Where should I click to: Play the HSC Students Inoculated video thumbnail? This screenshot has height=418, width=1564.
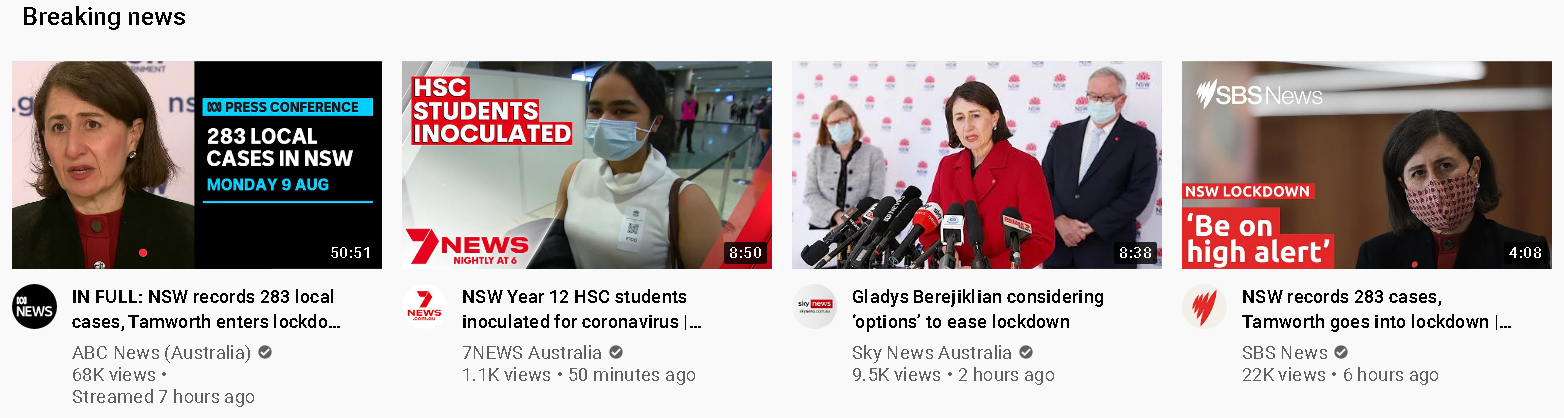point(587,165)
